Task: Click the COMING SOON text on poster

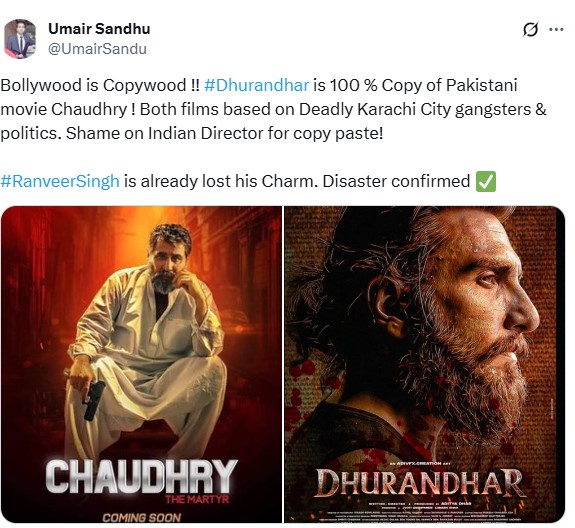Action: 142,517
